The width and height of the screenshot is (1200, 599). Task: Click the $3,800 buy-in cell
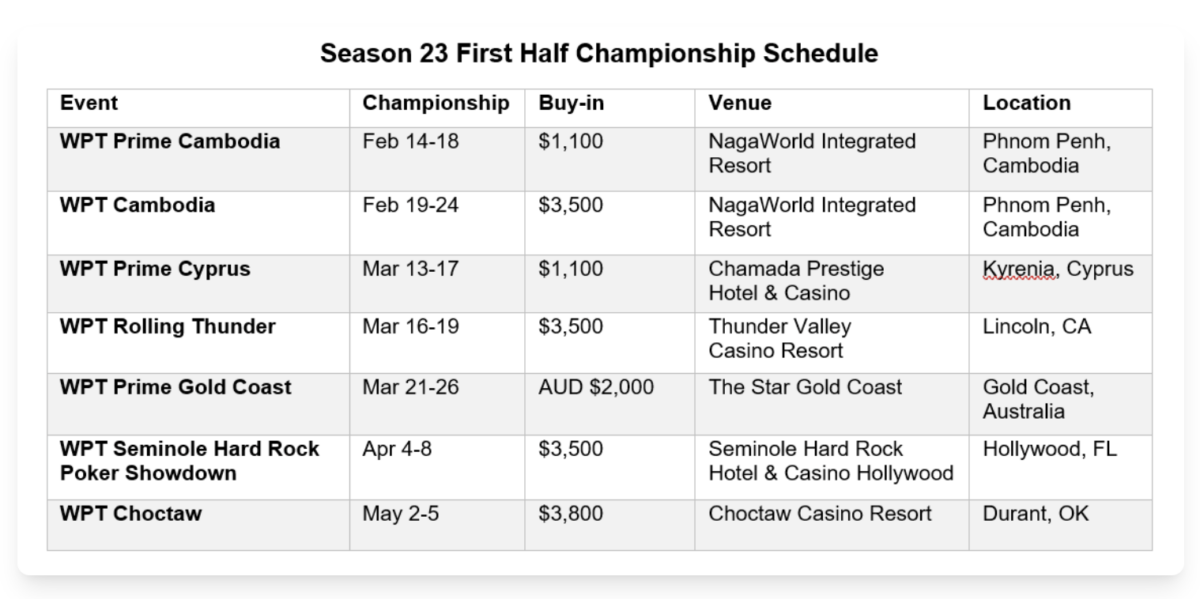click(571, 515)
